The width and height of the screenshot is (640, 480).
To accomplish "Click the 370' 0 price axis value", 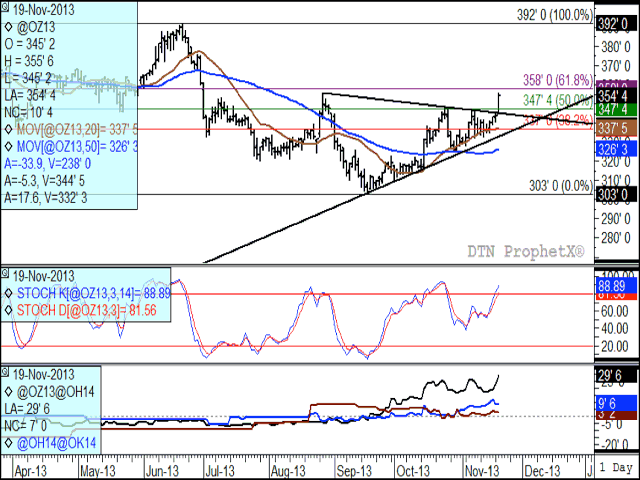I will click(616, 65).
